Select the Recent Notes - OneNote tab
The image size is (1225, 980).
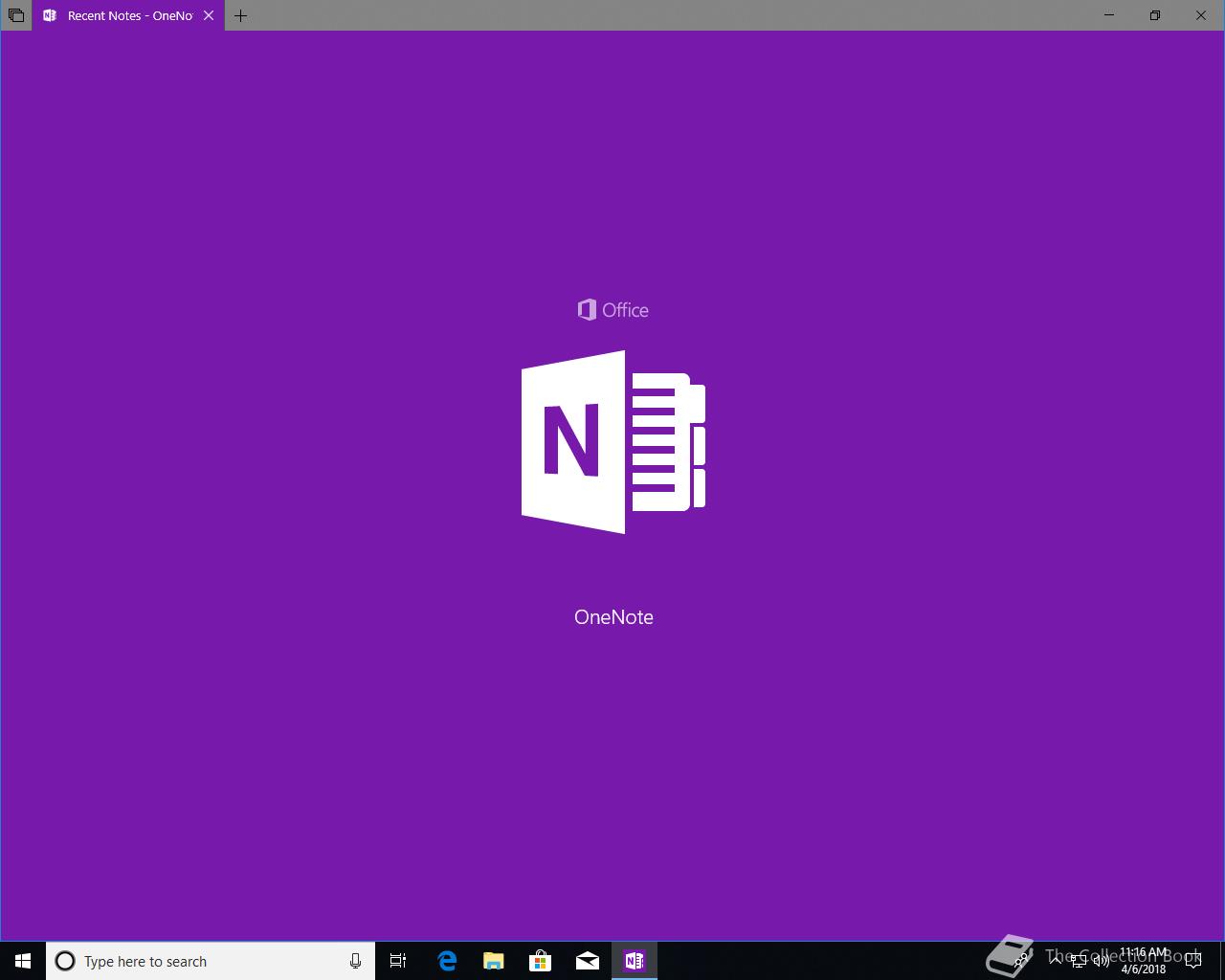coord(129,15)
